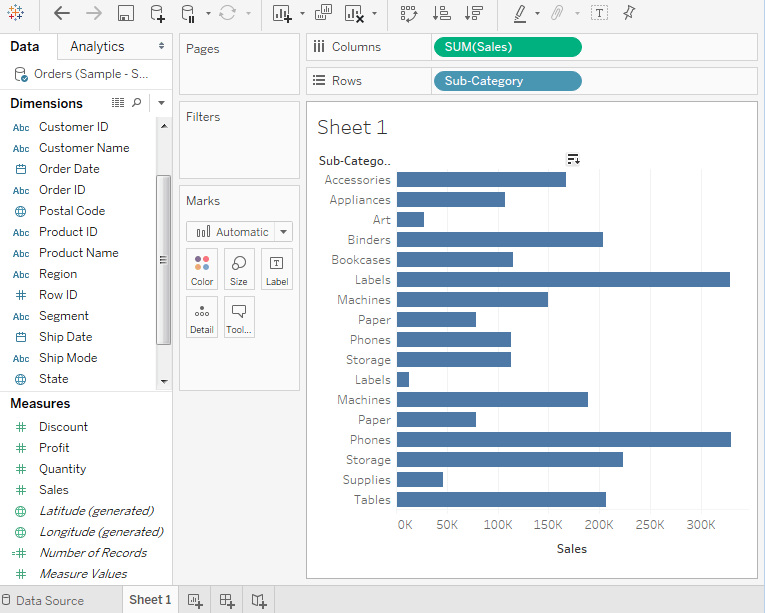Select the Quantity measure
The image size is (765, 613).
pos(62,469)
